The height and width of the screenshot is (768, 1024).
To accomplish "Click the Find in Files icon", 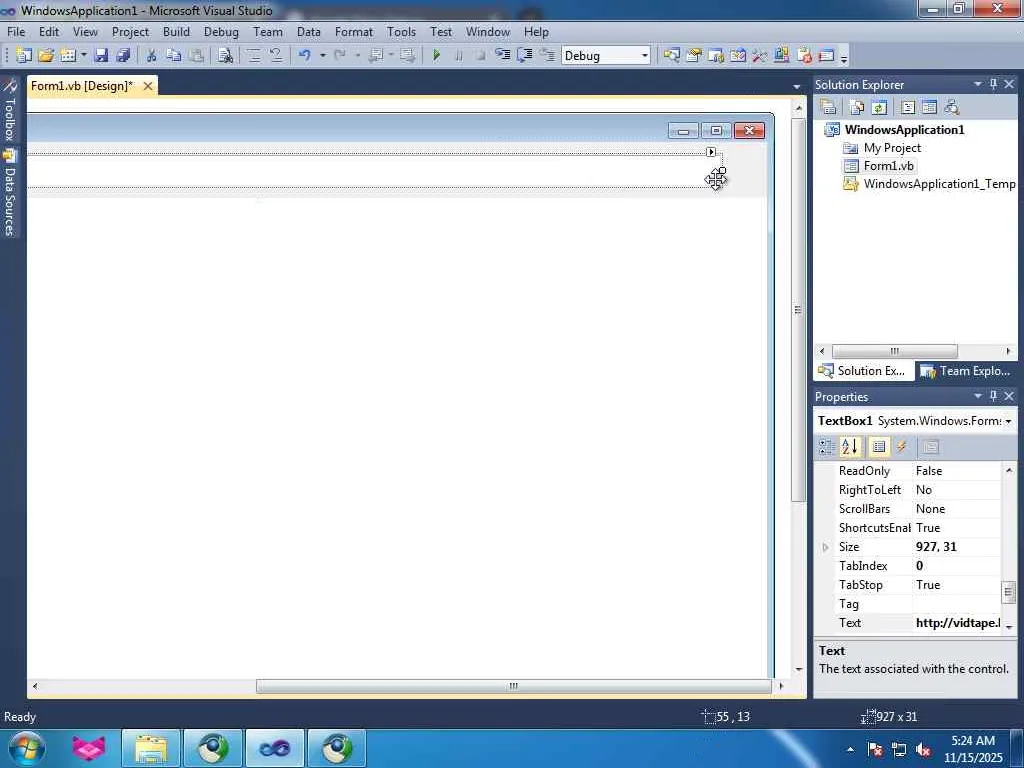I will click(225, 56).
